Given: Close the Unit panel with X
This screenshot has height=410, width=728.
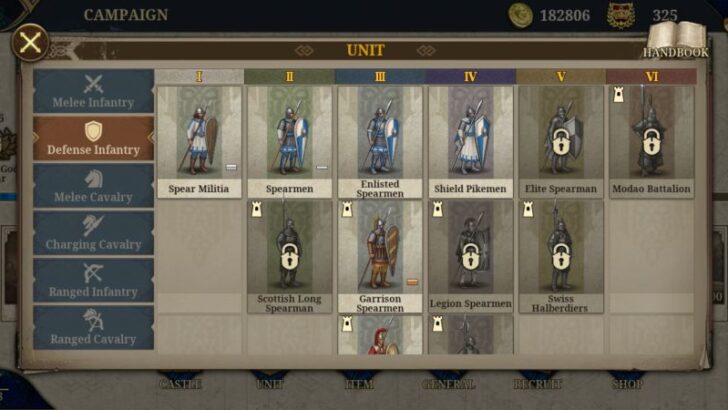Looking at the screenshot, I should [x=30, y=43].
